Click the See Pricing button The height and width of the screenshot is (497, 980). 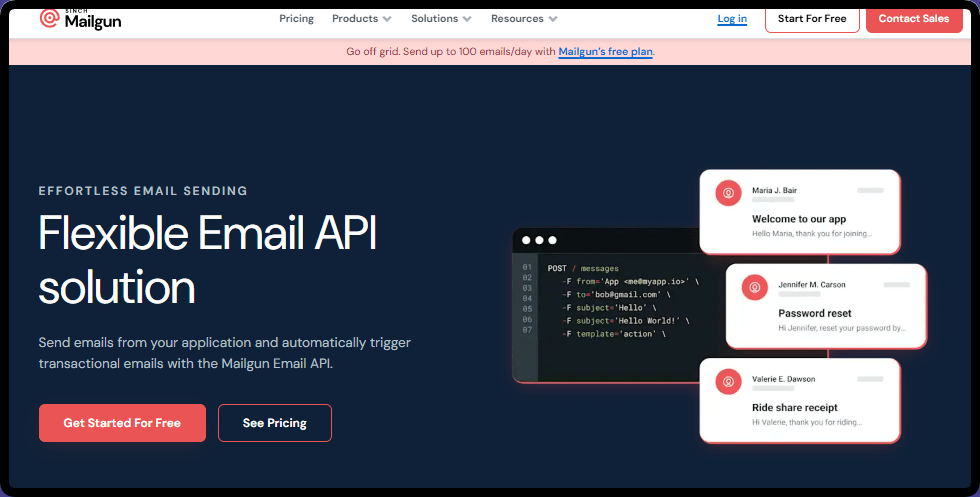click(274, 423)
